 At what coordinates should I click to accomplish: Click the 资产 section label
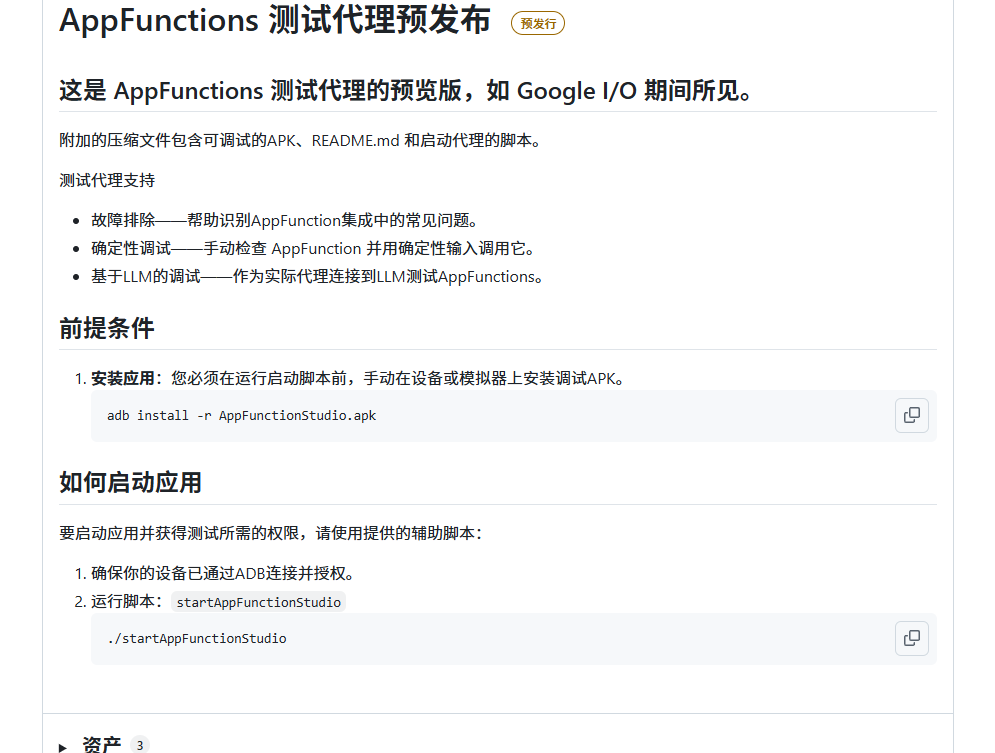102,745
